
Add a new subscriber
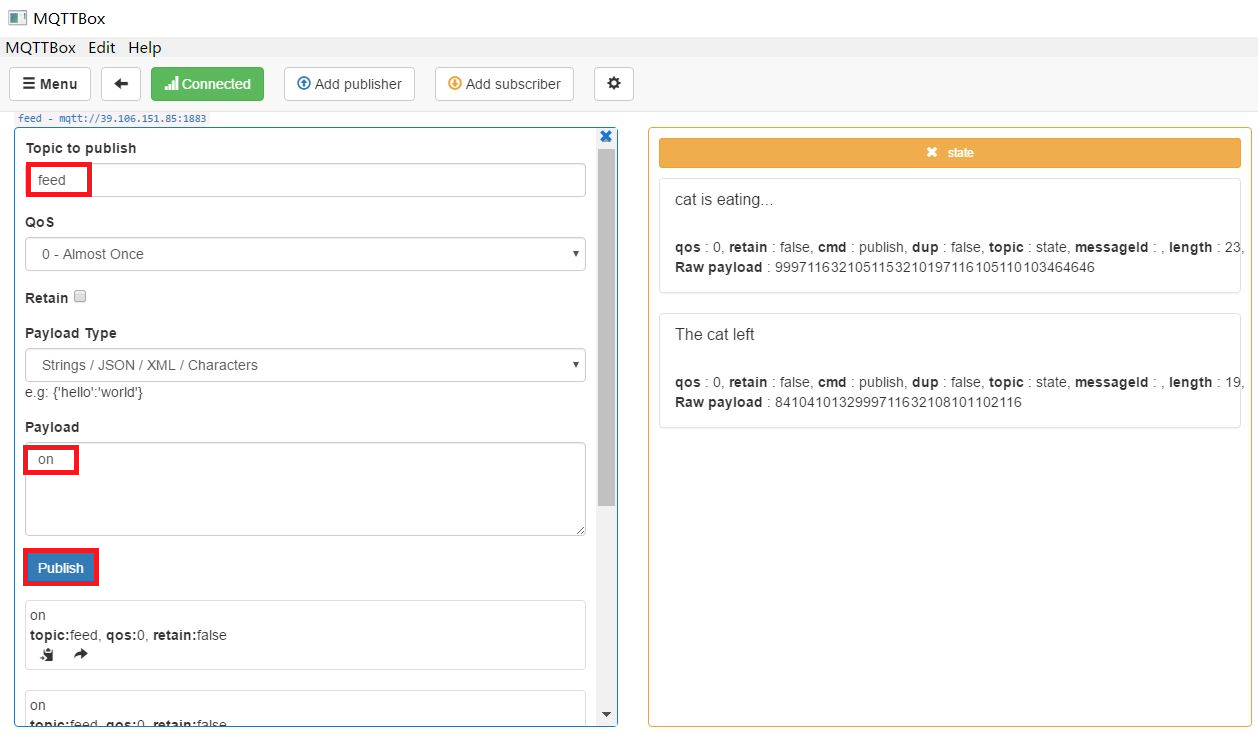pyautogui.click(x=504, y=84)
